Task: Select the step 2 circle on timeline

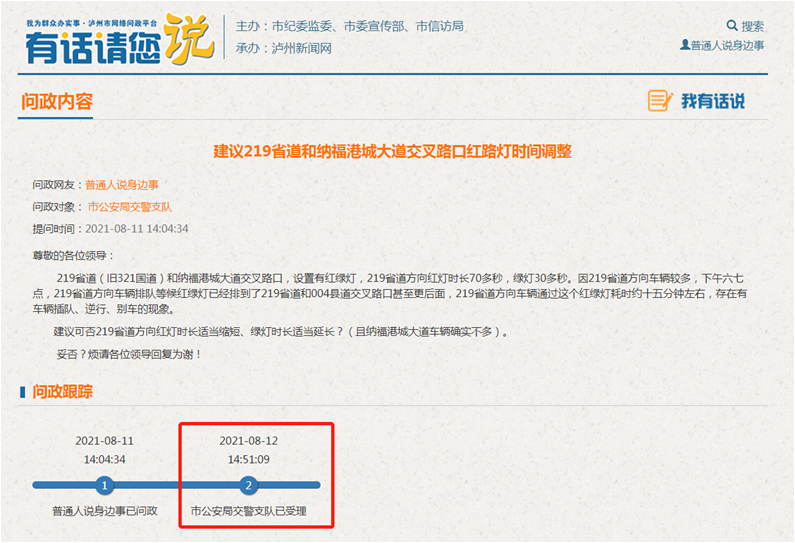Action: (x=249, y=486)
